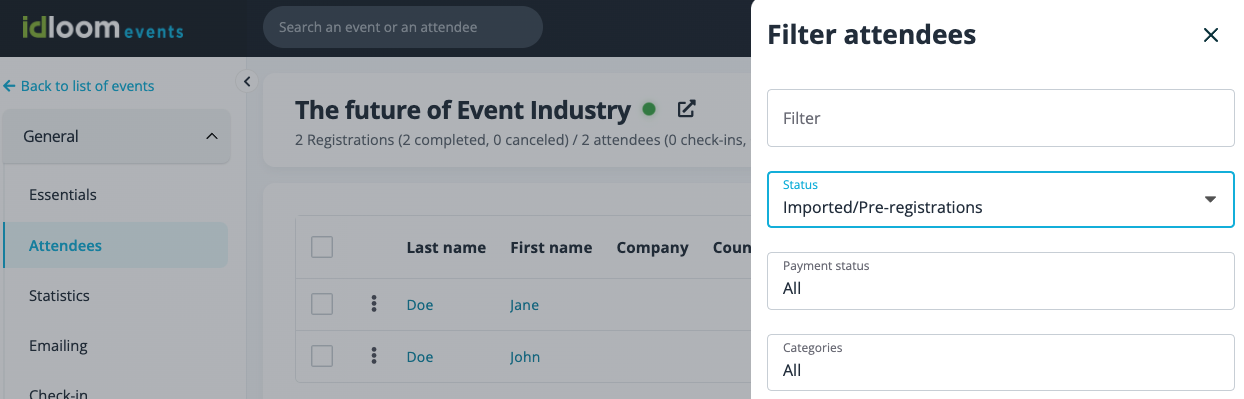Screen dimensions: 1244x399
Task: Open Essentials in the sidebar
Action: (63, 195)
